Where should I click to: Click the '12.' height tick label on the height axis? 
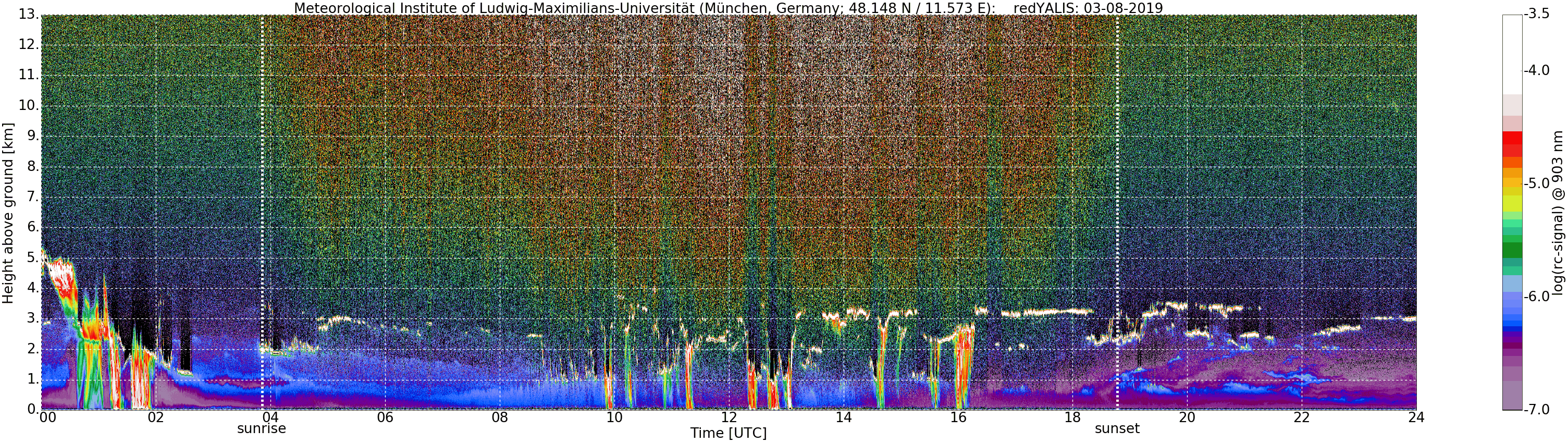click(x=29, y=45)
